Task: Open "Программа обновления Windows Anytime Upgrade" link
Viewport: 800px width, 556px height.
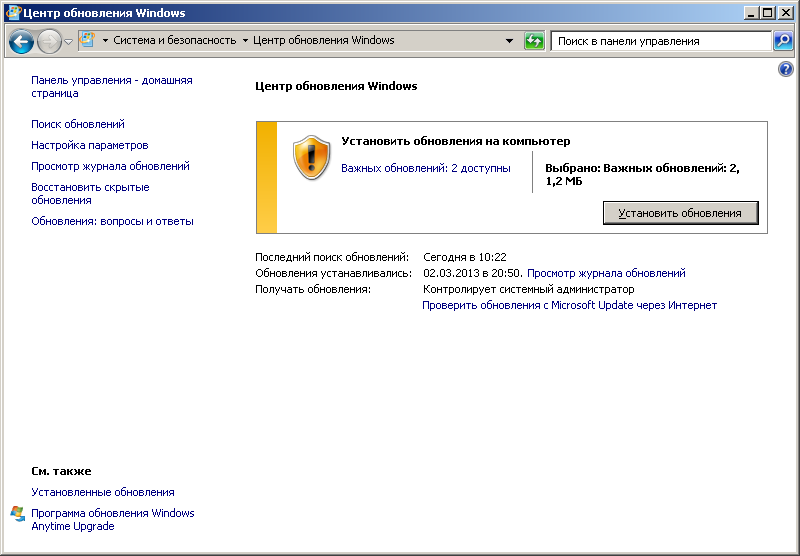Action: click(113, 520)
